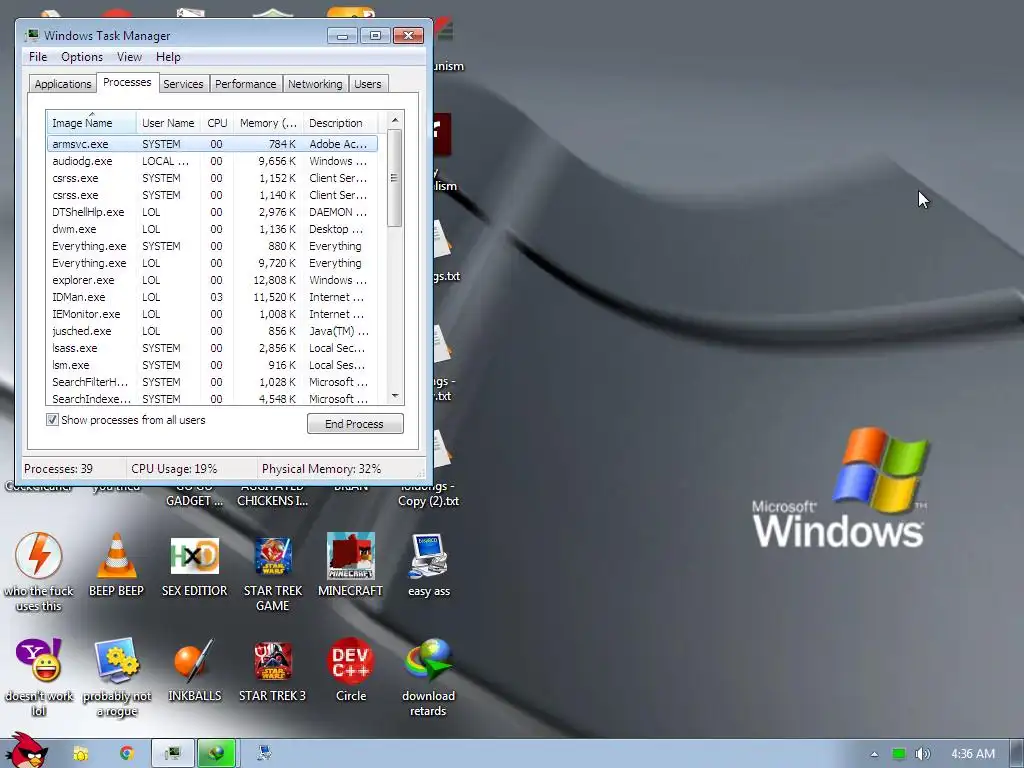Switch to the Users tab
Viewport: 1024px width, 768px height.
(368, 84)
